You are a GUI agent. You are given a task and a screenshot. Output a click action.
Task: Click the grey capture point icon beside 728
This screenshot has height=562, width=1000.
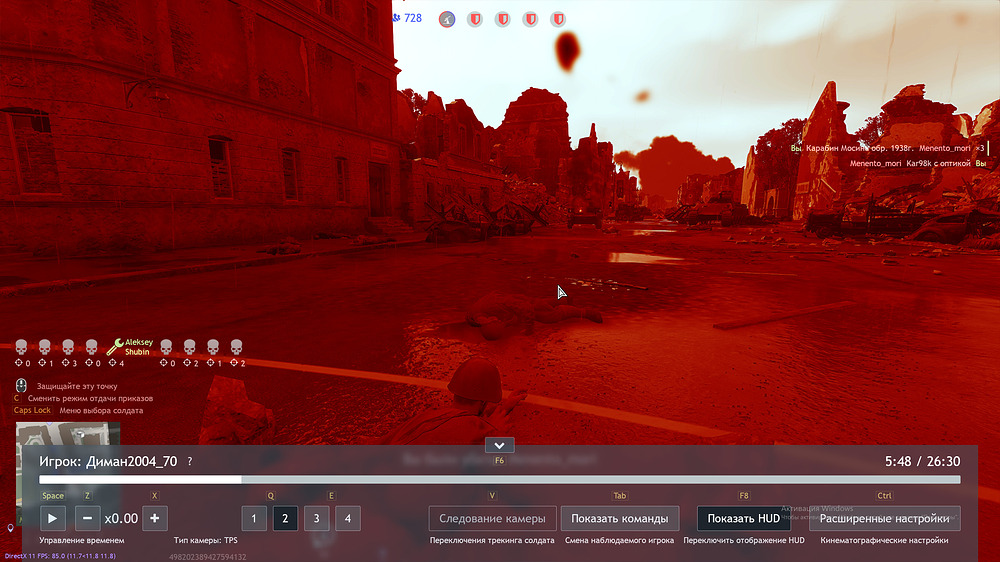click(447, 19)
